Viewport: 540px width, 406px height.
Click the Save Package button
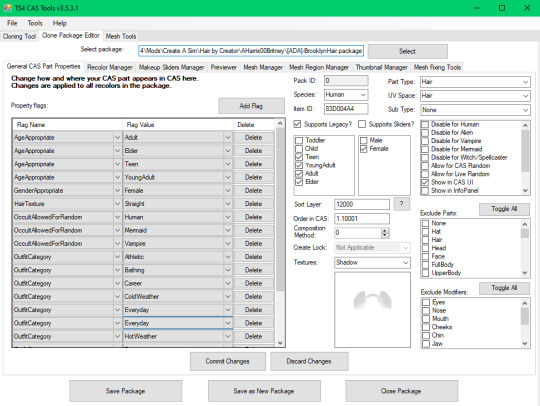[x=125, y=391]
